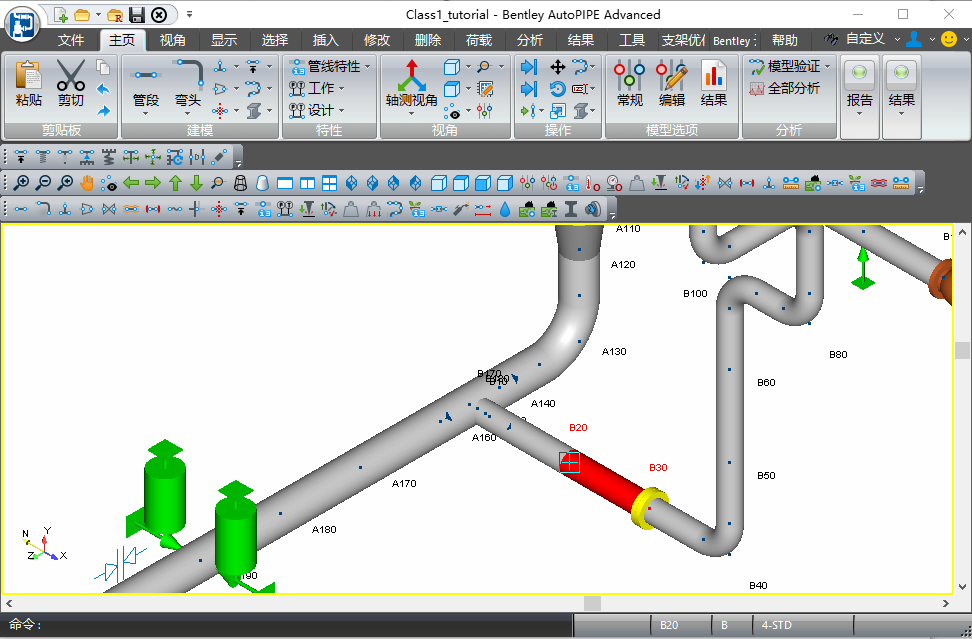Click the move/pan cross arrows icon in 操作
Viewport: 972px width, 639px height.
(557, 67)
